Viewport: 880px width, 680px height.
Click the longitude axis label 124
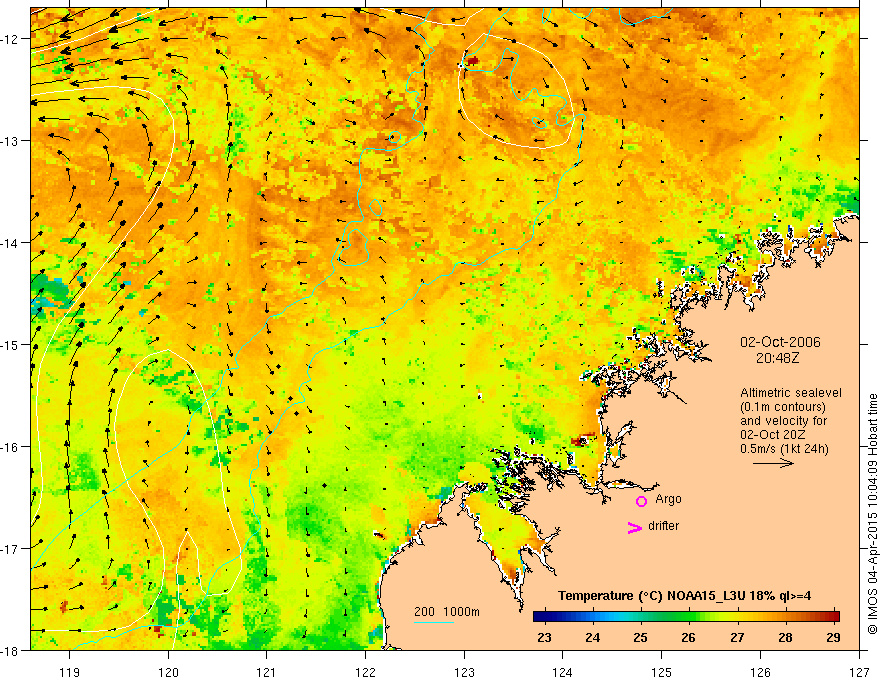click(x=563, y=672)
